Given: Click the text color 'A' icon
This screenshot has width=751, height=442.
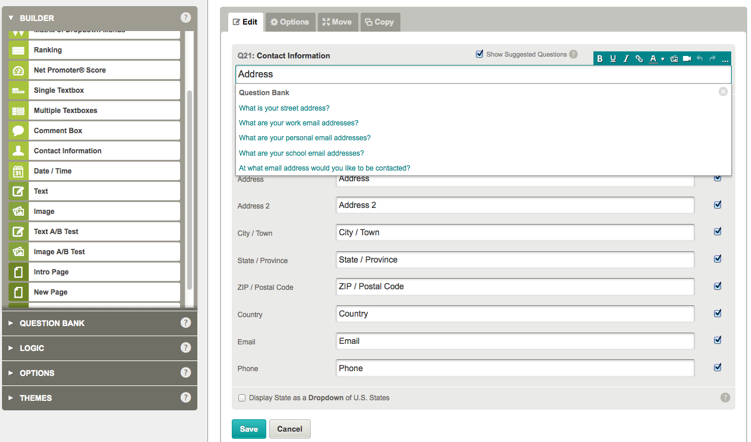Looking at the screenshot, I should coord(652,59).
